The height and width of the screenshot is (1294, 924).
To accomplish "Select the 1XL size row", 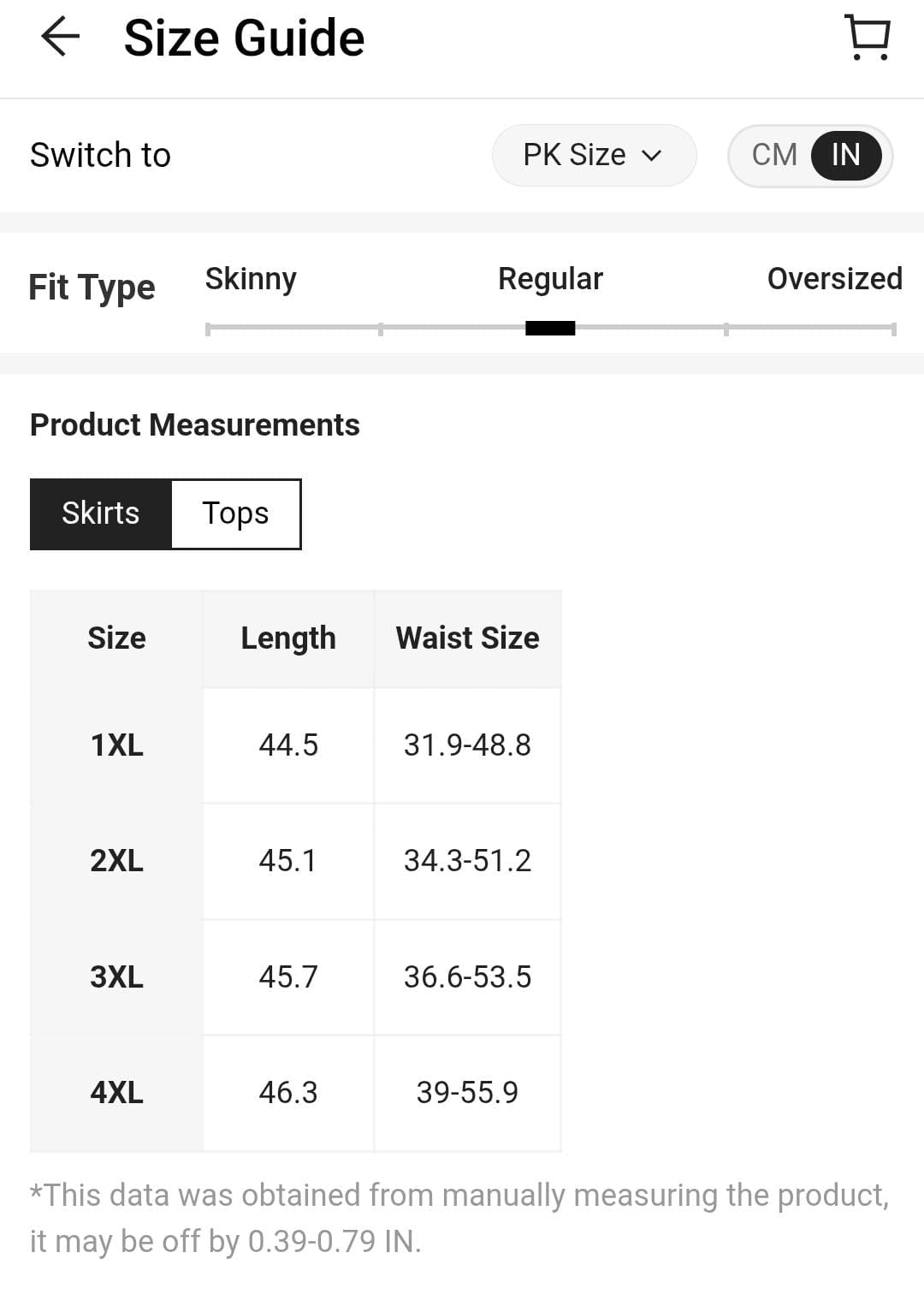I will [296, 745].
